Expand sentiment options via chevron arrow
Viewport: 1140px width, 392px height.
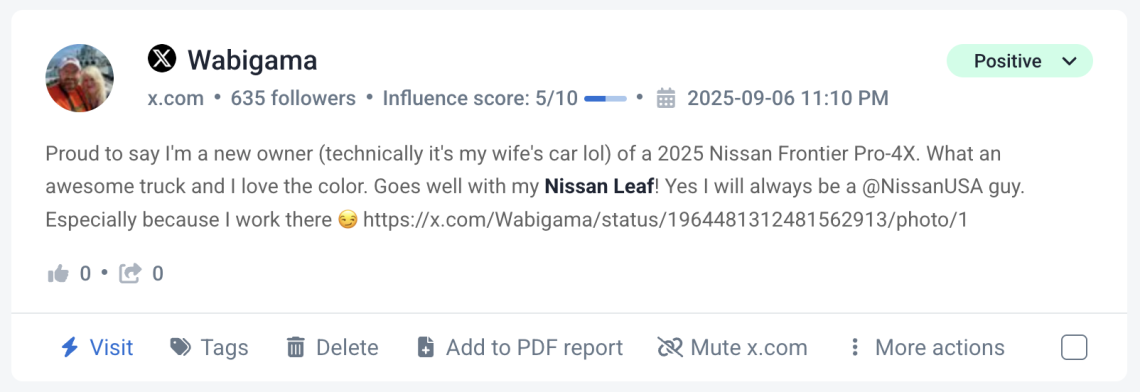click(x=1069, y=62)
